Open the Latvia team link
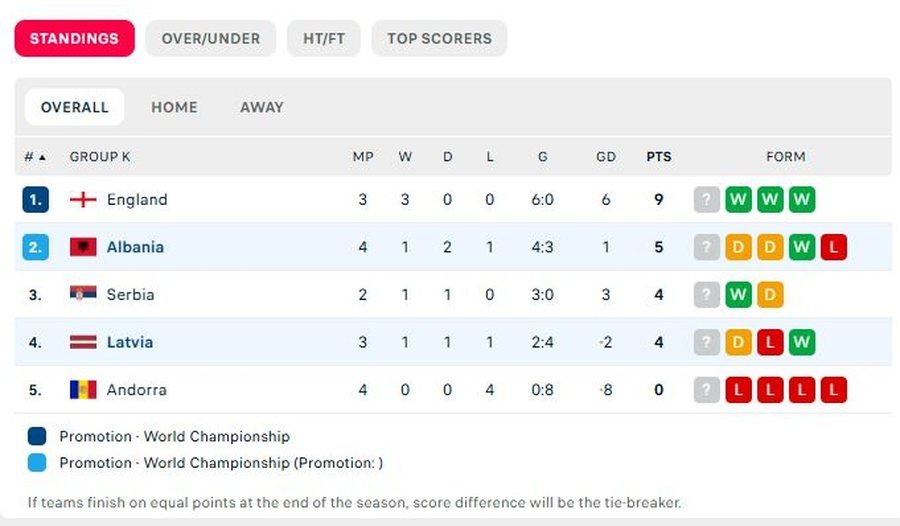Screen dimensions: 900x526 130,342
